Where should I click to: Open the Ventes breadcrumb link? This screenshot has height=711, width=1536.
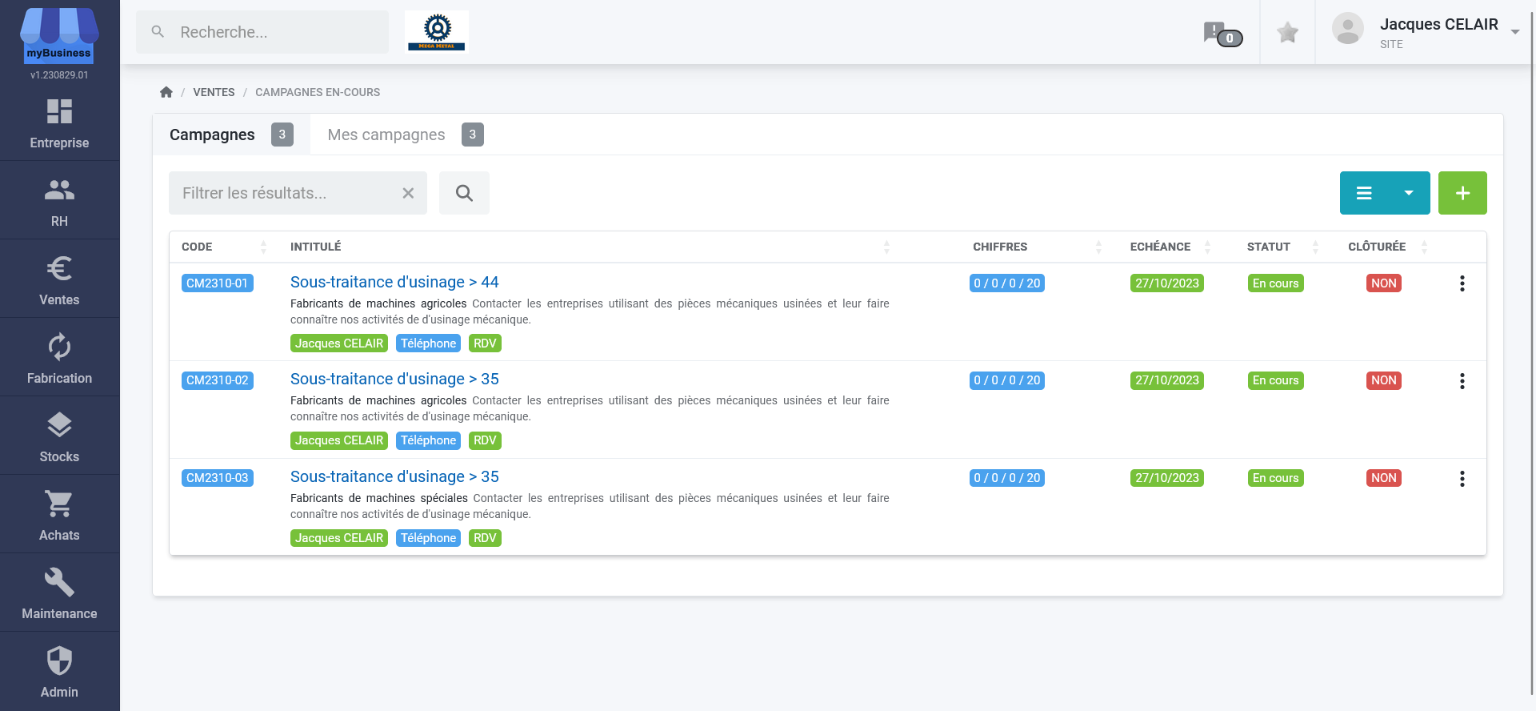(214, 92)
